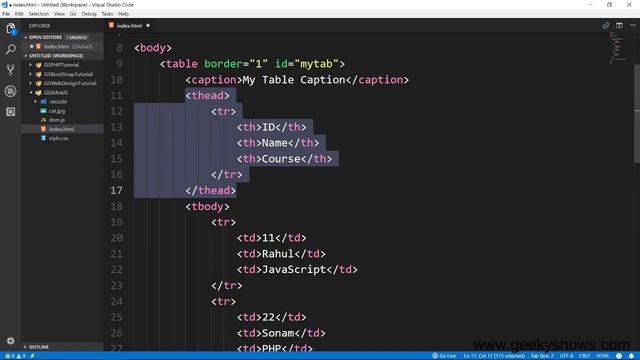Image resolution: width=640 pixels, height=360 pixels.
Task: Open the Debug menu
Action: (89, 14)
